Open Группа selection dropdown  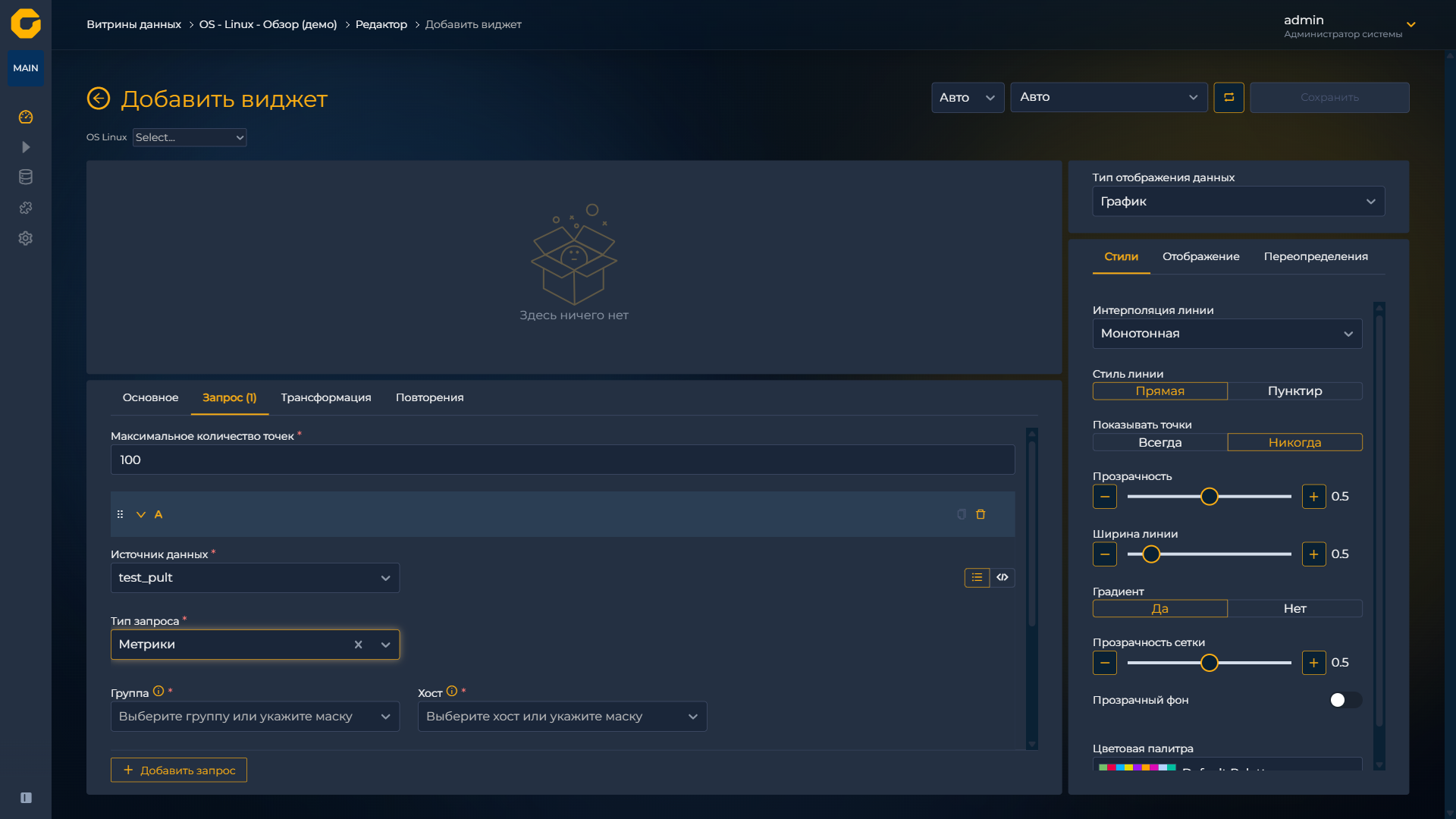point(255,717)
